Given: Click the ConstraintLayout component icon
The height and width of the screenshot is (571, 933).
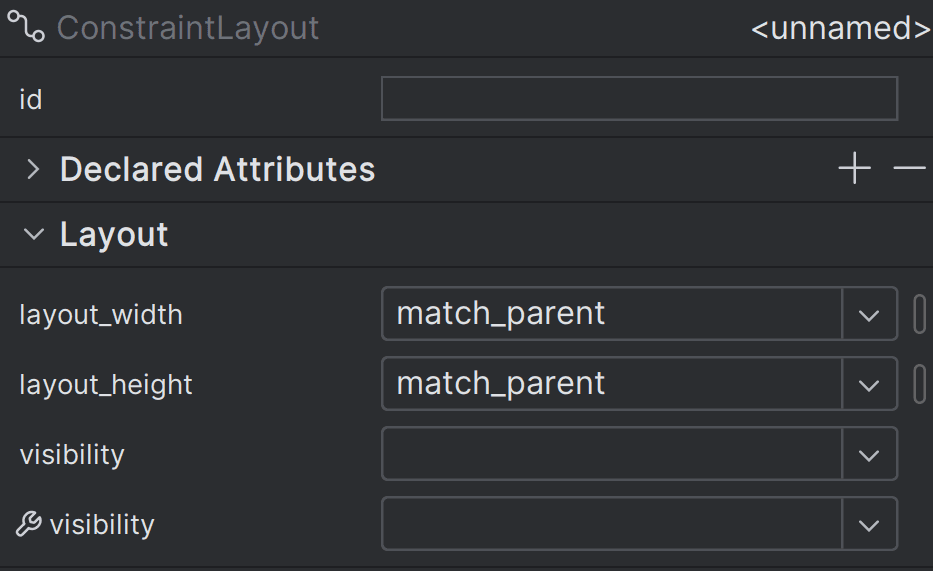Looking at the screenshot, I should pos(26,27).
